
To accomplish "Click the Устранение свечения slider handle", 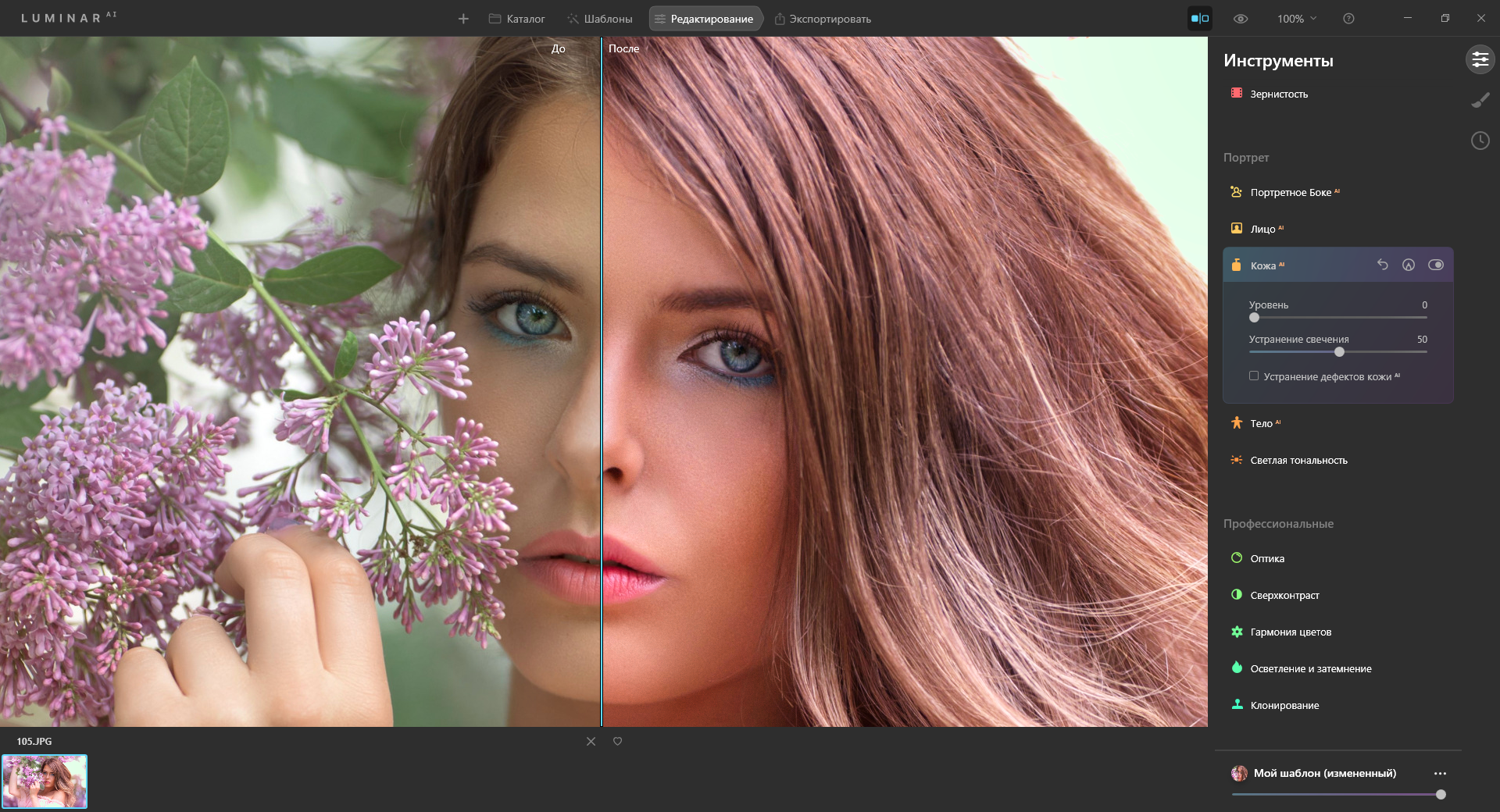I will point(1339,351).
